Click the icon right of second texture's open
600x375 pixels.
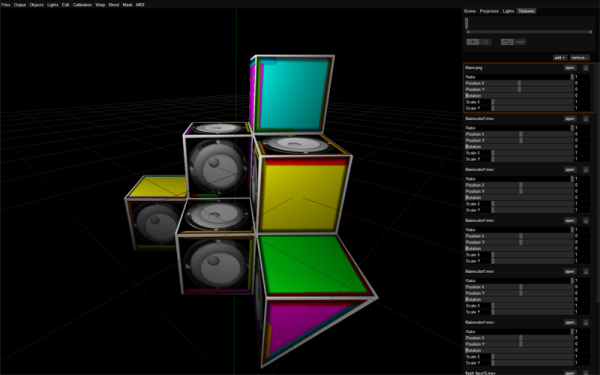[x=586, y=119]
